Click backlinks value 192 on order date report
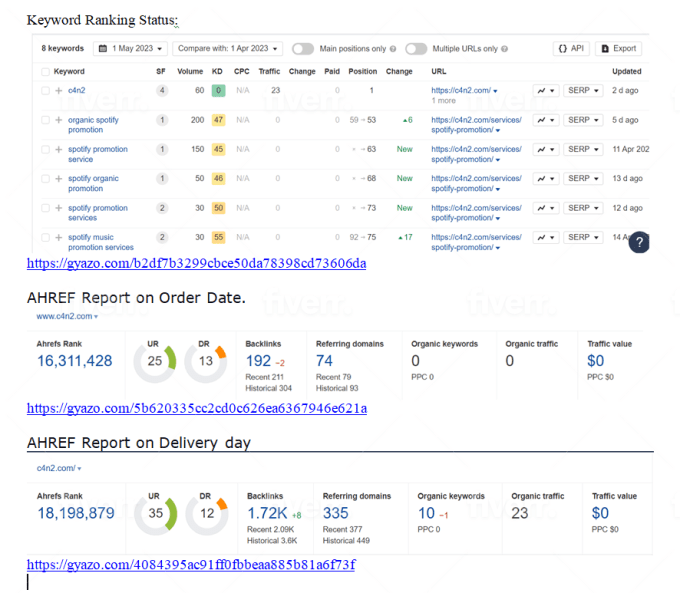 tap(258, 361)
